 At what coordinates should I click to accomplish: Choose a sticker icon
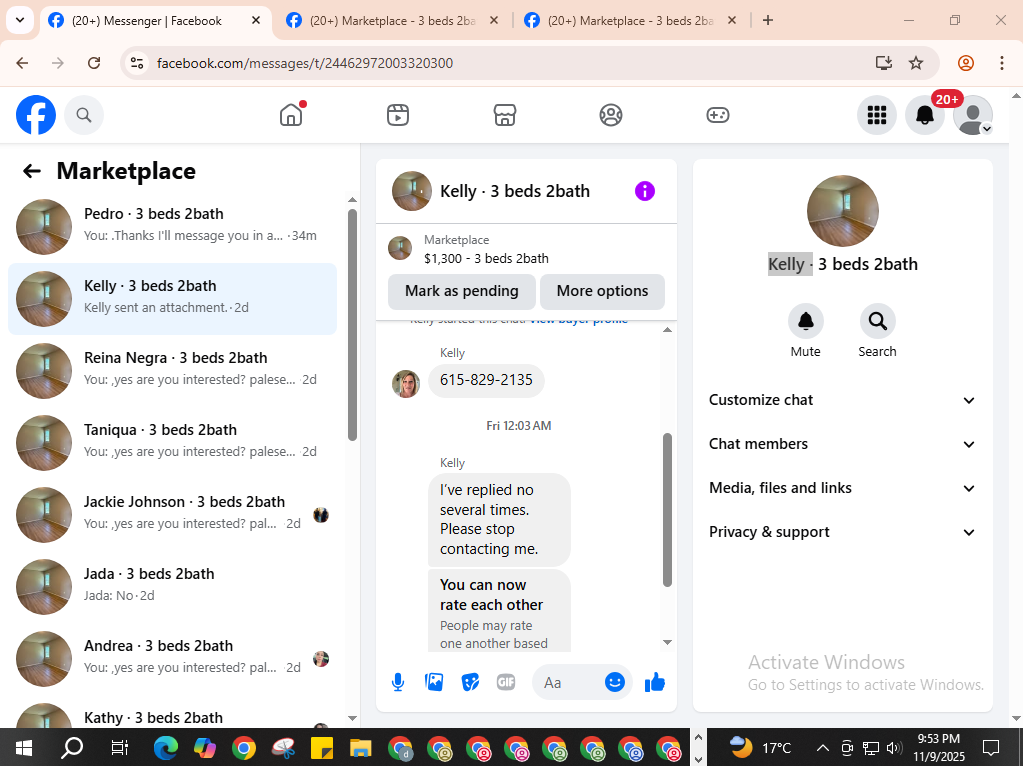pos(470,682)
